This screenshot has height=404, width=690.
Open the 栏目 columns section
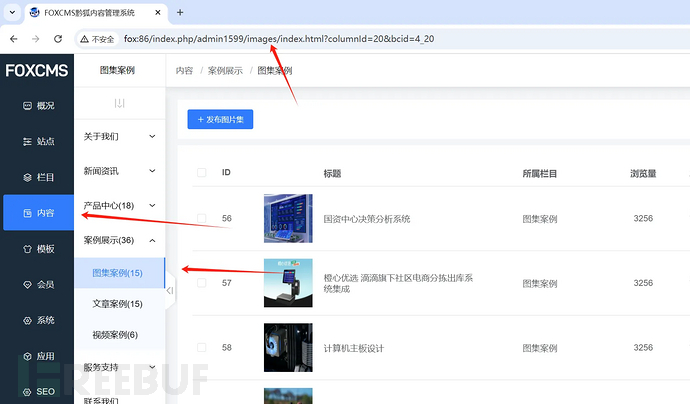pyautogui.click(x=38, y=177)
